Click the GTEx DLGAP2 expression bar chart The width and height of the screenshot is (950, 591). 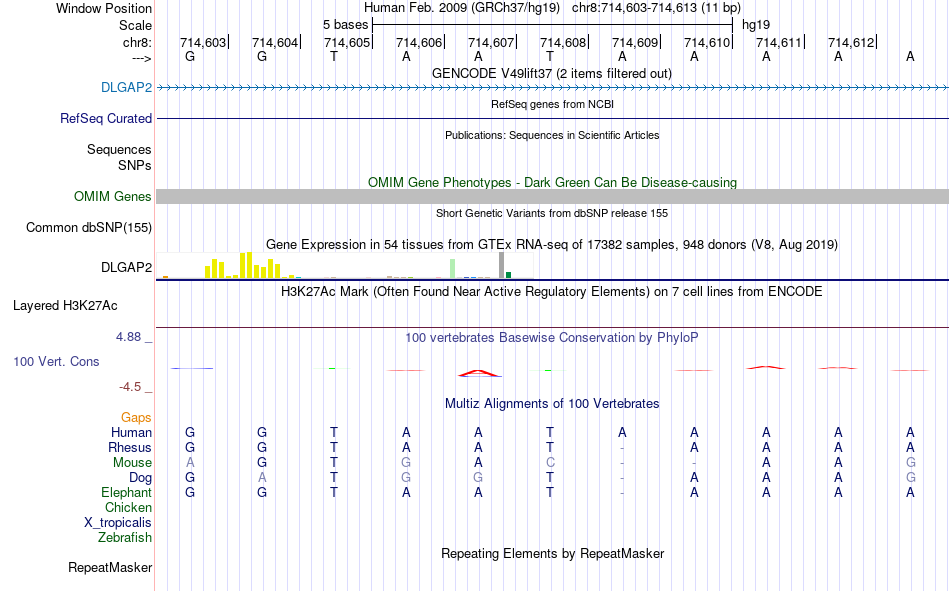click(344, 265)
